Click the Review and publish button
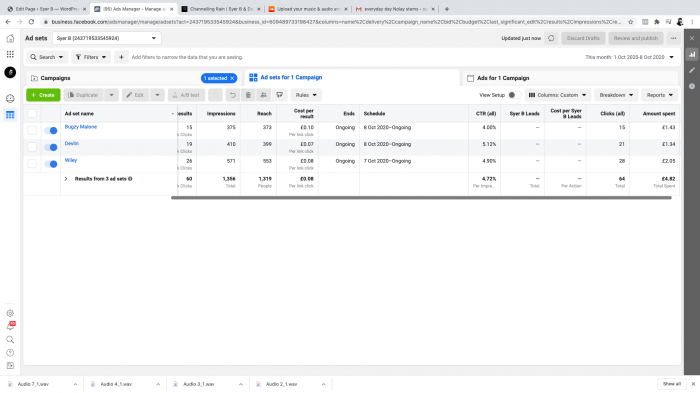This screenshot has width=700, height=393. 636,38
